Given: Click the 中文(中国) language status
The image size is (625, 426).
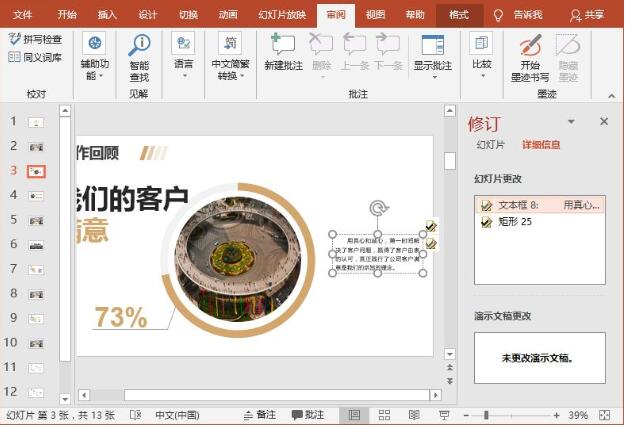Looking at the screenshot, I should click(177, 415).
